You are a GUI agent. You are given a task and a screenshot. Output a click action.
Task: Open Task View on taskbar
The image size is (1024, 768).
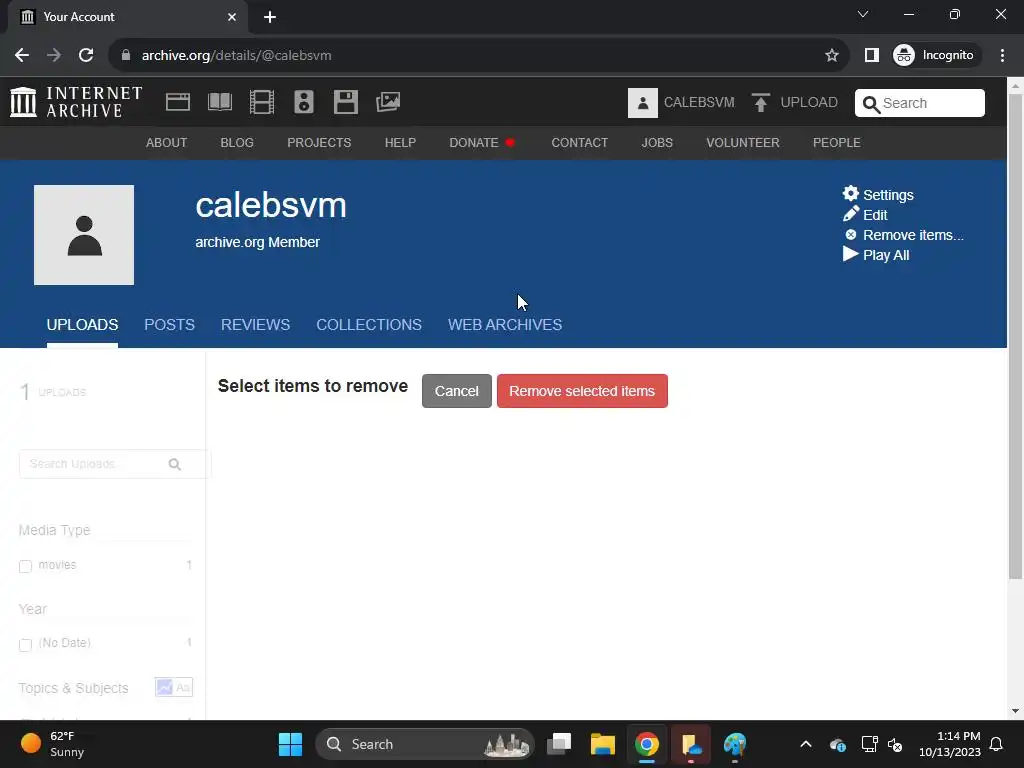(x=559, y=744)
